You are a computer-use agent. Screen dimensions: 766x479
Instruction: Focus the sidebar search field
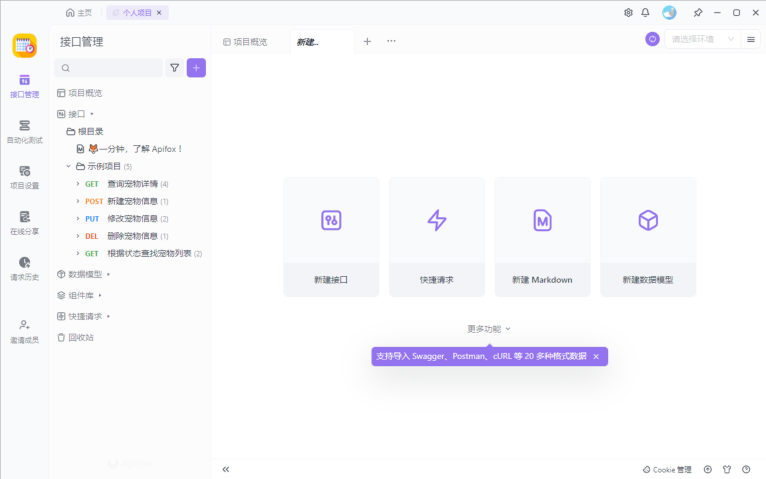pyautogui.click(x=108, y=68)
